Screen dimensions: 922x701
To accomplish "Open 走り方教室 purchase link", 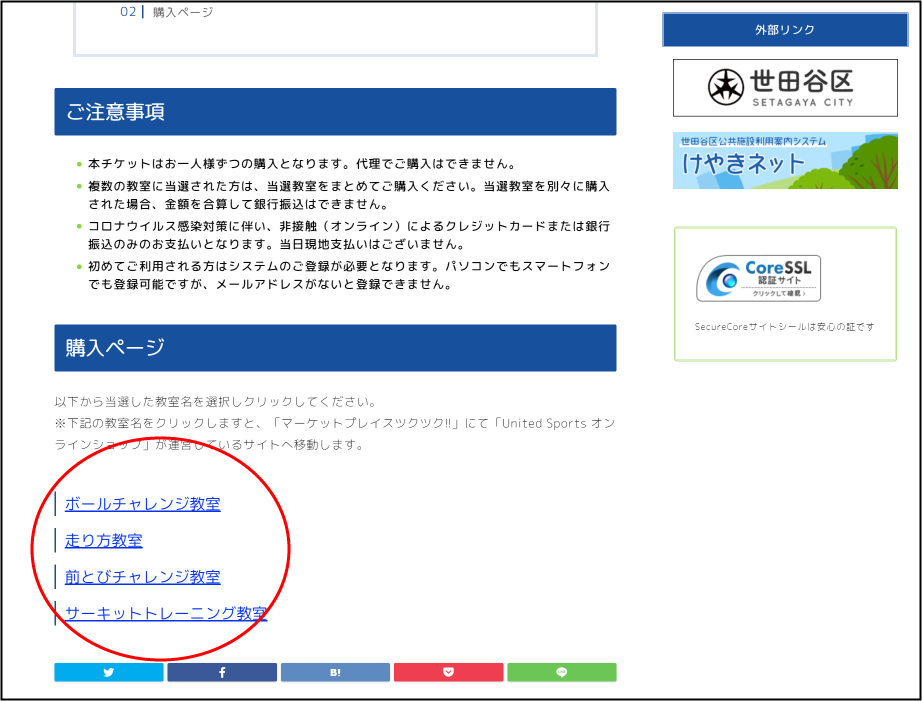I will (103, 540).
